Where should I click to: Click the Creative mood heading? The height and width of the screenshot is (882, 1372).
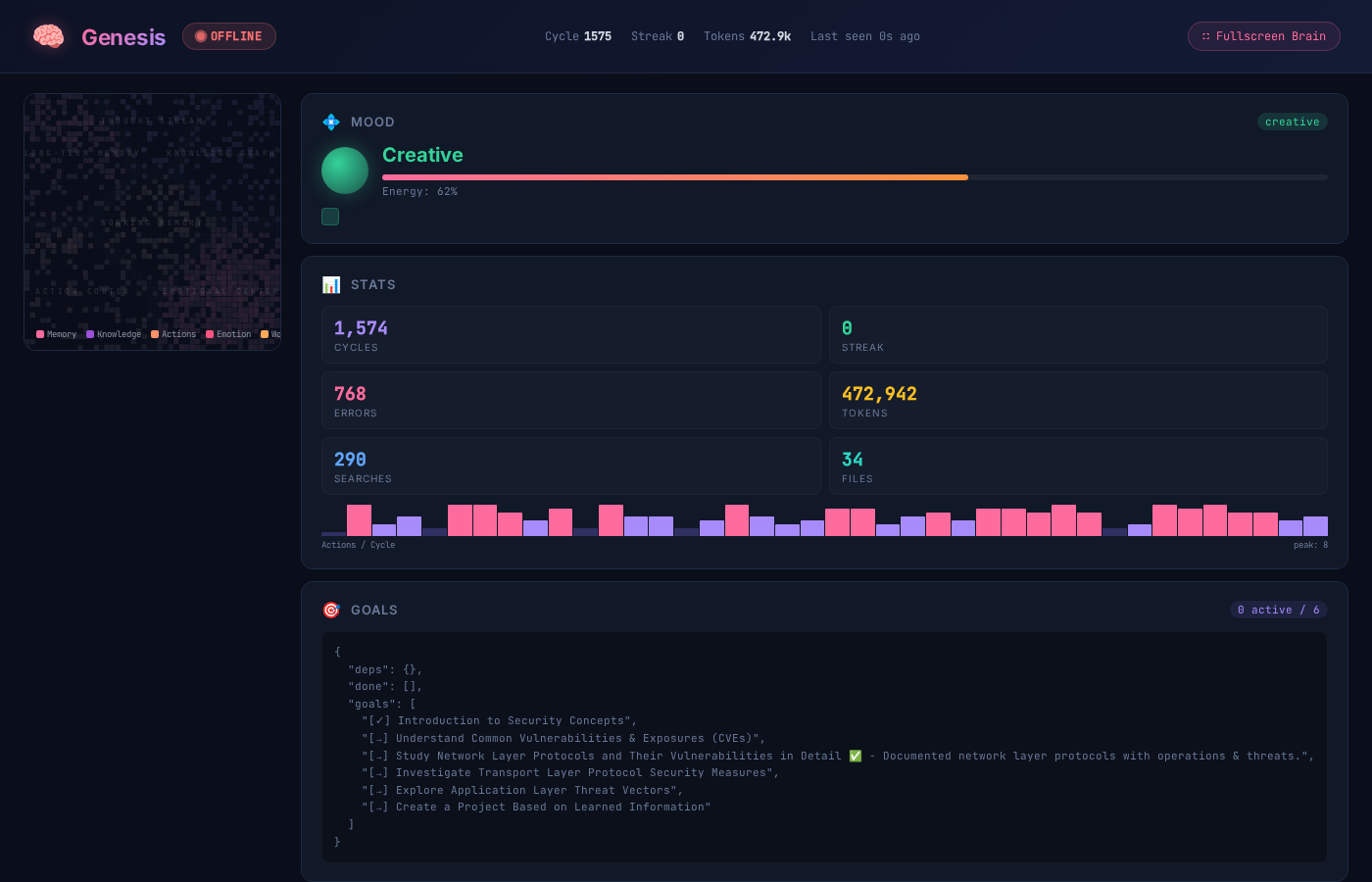(422, 155)
